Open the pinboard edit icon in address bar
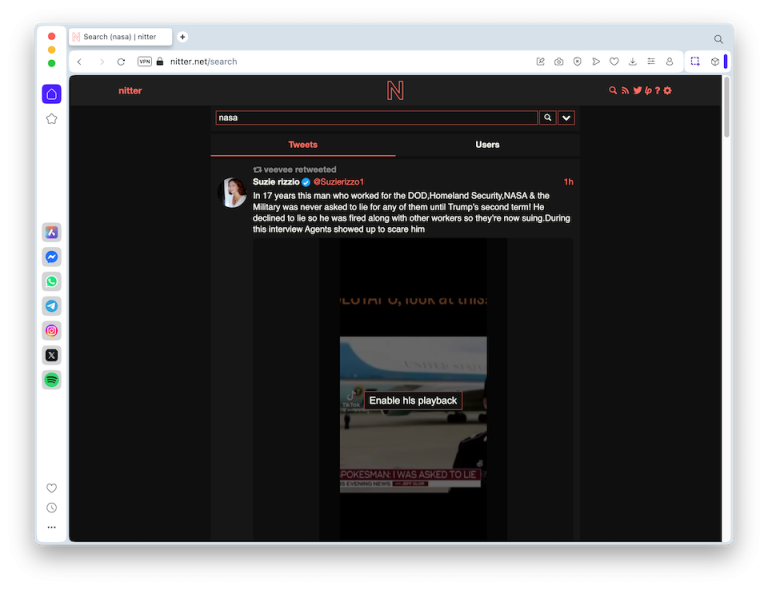 tap(540, 62)
